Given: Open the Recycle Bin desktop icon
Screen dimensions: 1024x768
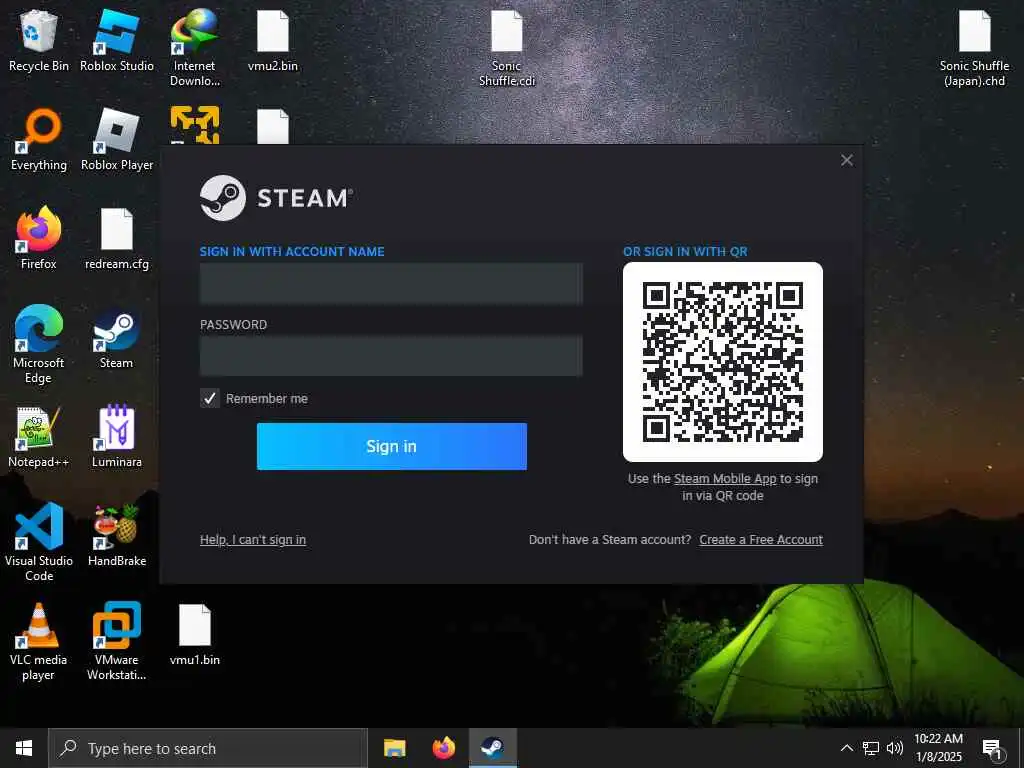Looking at the screenshot, I should tap(39, 40).
